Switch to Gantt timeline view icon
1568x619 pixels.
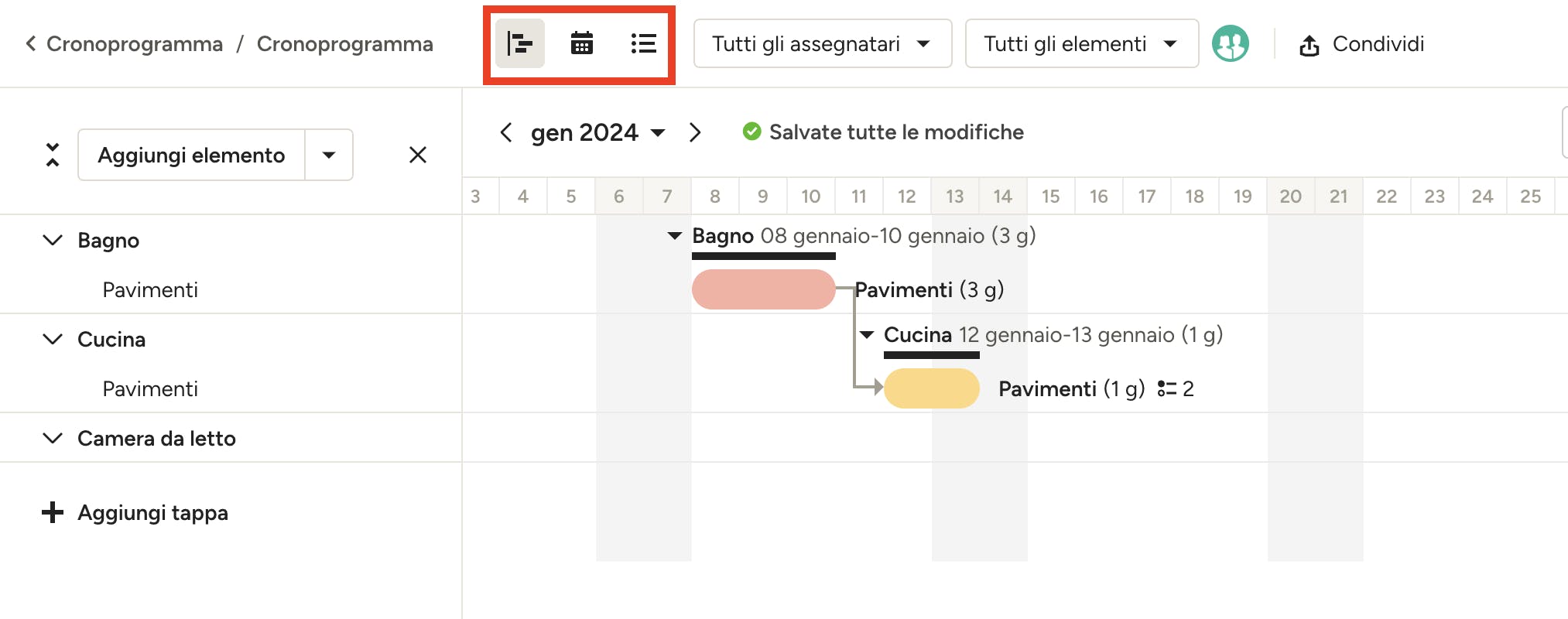(x=519, y=44)
